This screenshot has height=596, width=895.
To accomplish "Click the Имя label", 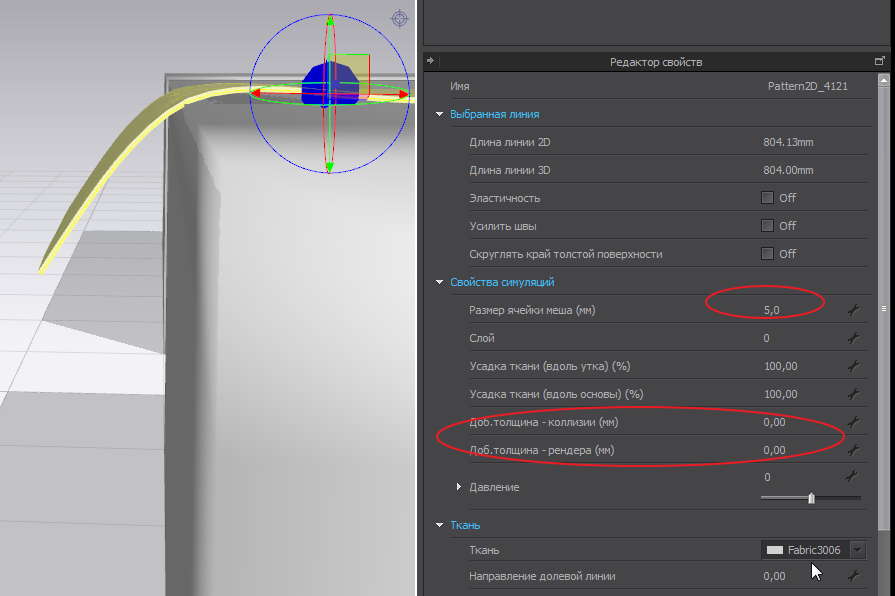I will 459,86.
